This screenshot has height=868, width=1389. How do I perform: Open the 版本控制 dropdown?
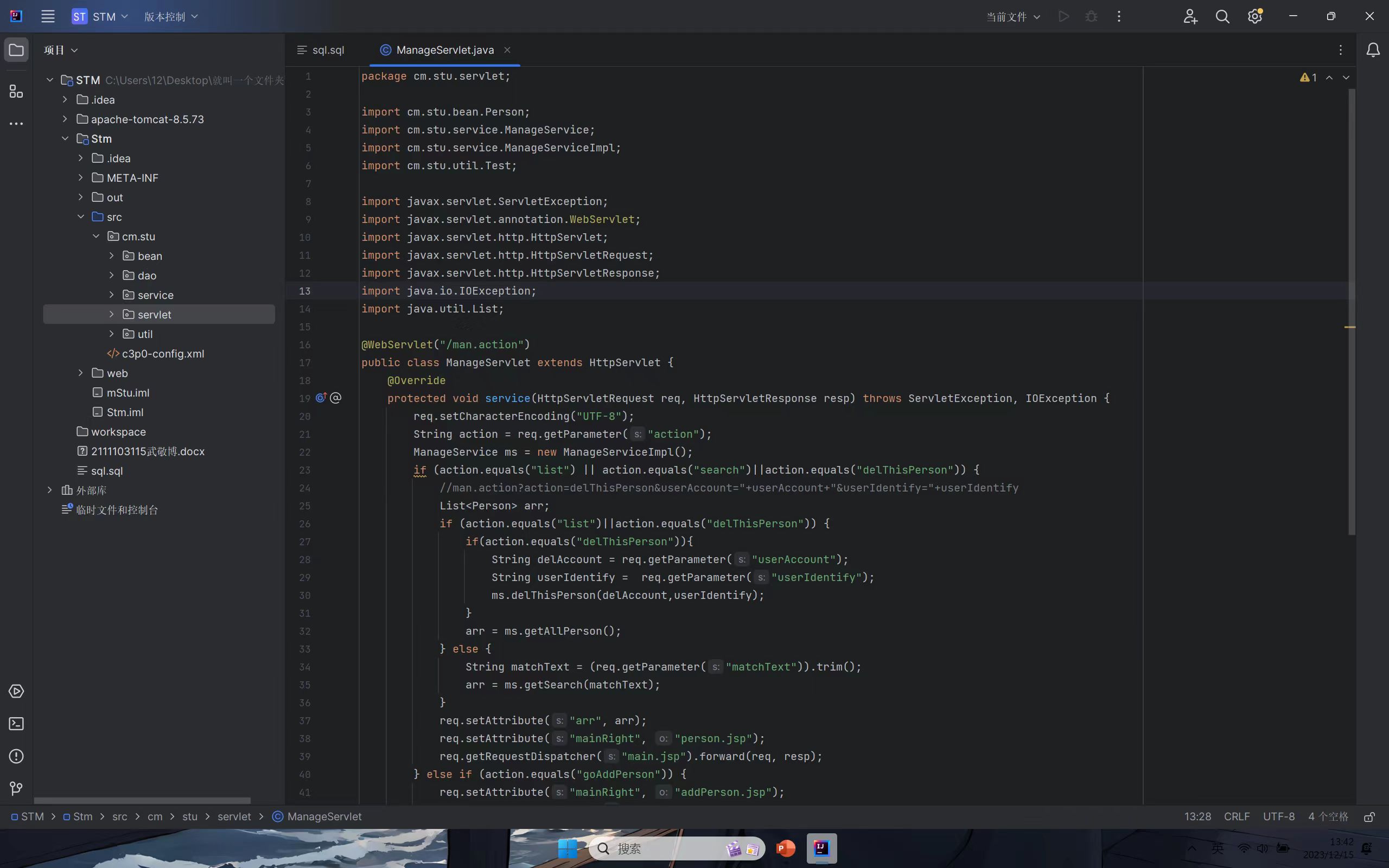(x=170, y=17)
